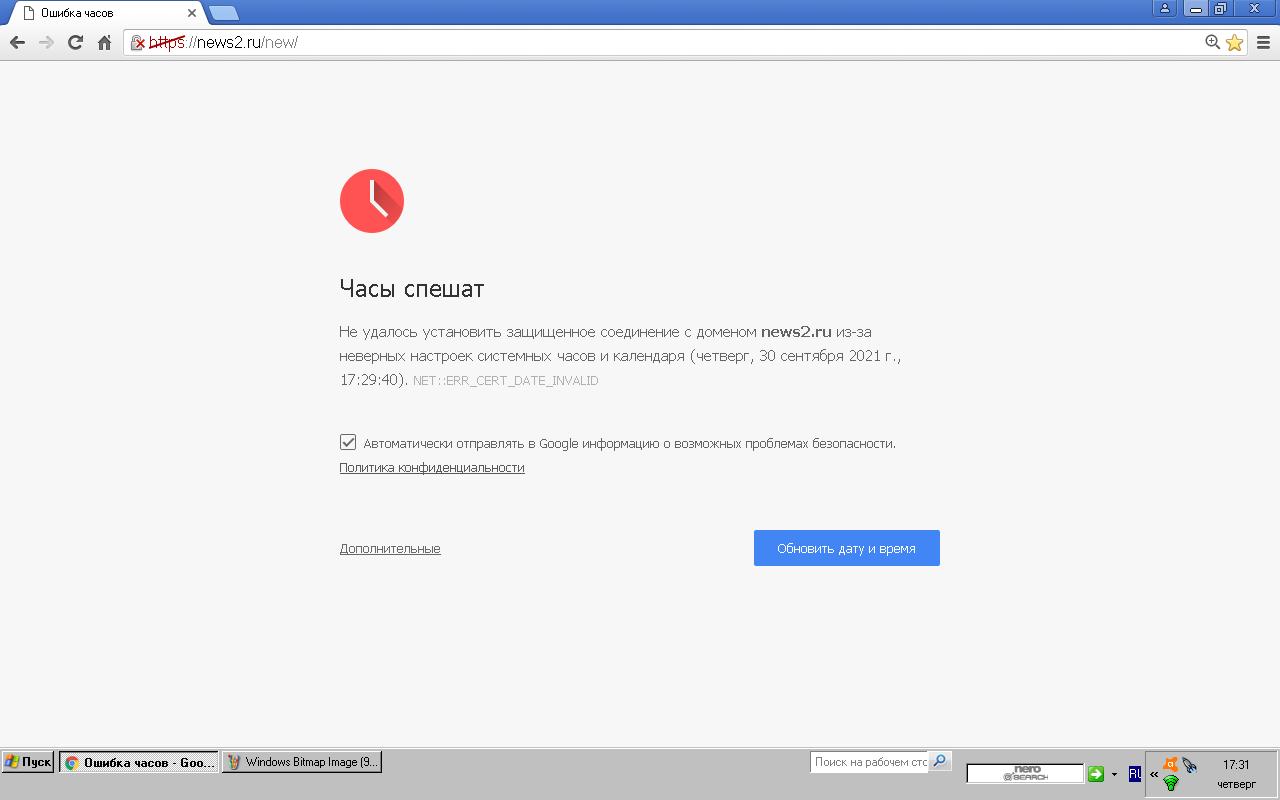Screen dimensions: 1280x800
Task: Click the Дополнительные link
Action: [x=390, y=548]
